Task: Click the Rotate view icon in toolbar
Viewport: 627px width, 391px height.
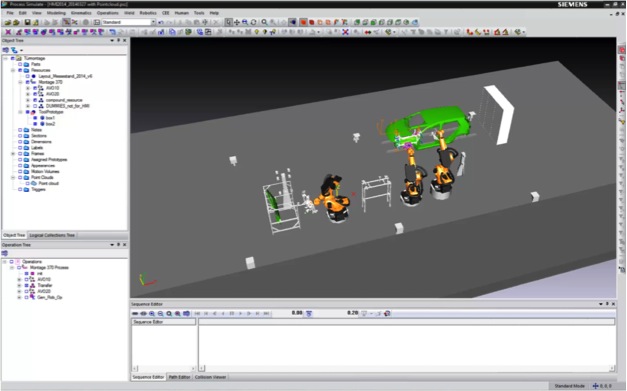Action: click(254, 22)
